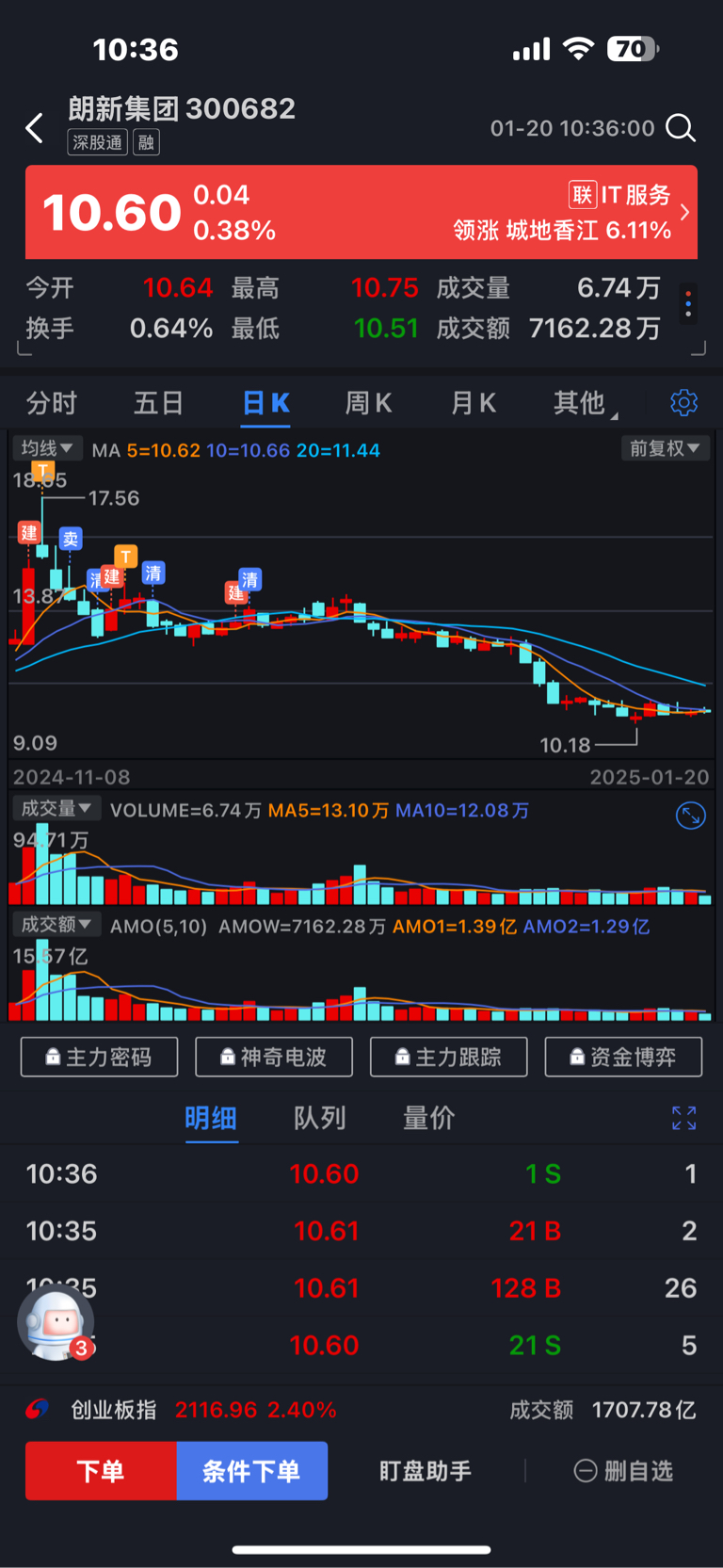Open locked 主力跟踪 feature

point(449,1057)
